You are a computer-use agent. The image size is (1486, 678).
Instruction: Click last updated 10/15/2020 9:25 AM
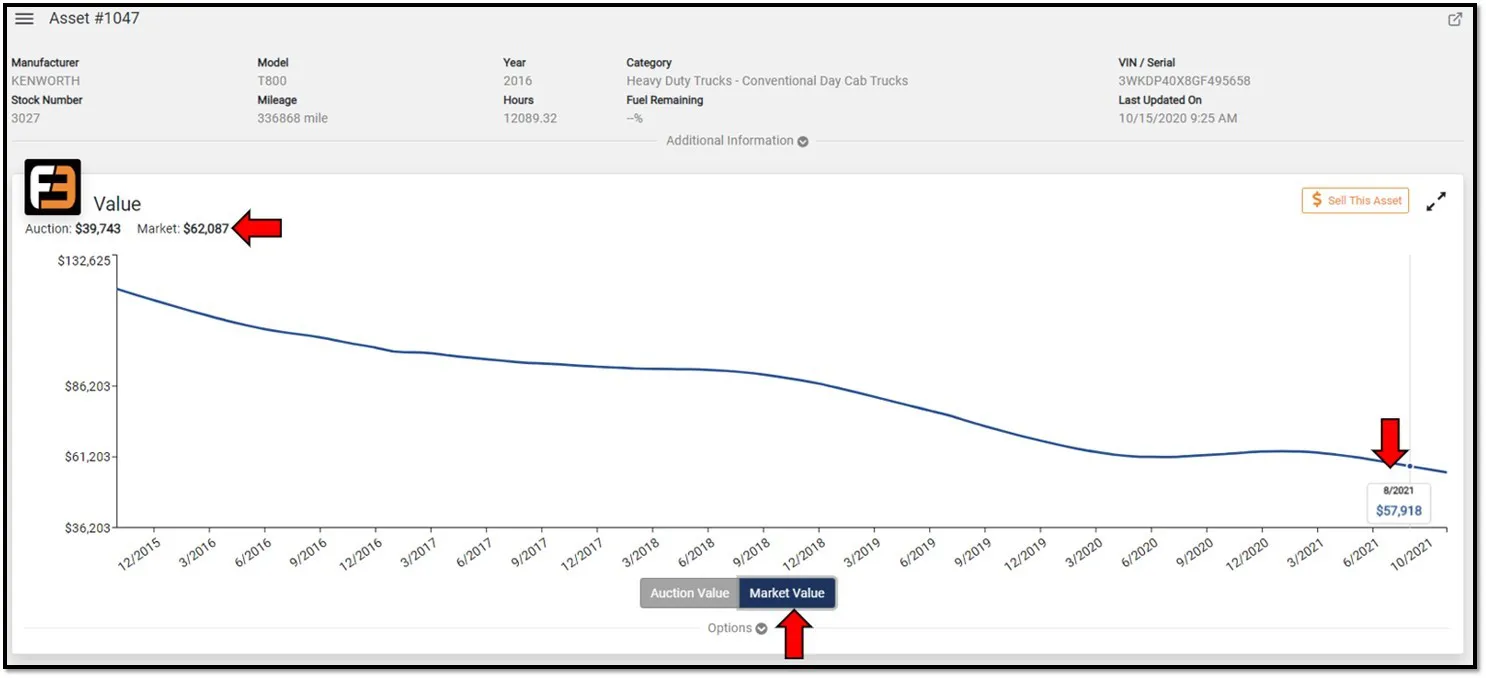point(1177,118)
